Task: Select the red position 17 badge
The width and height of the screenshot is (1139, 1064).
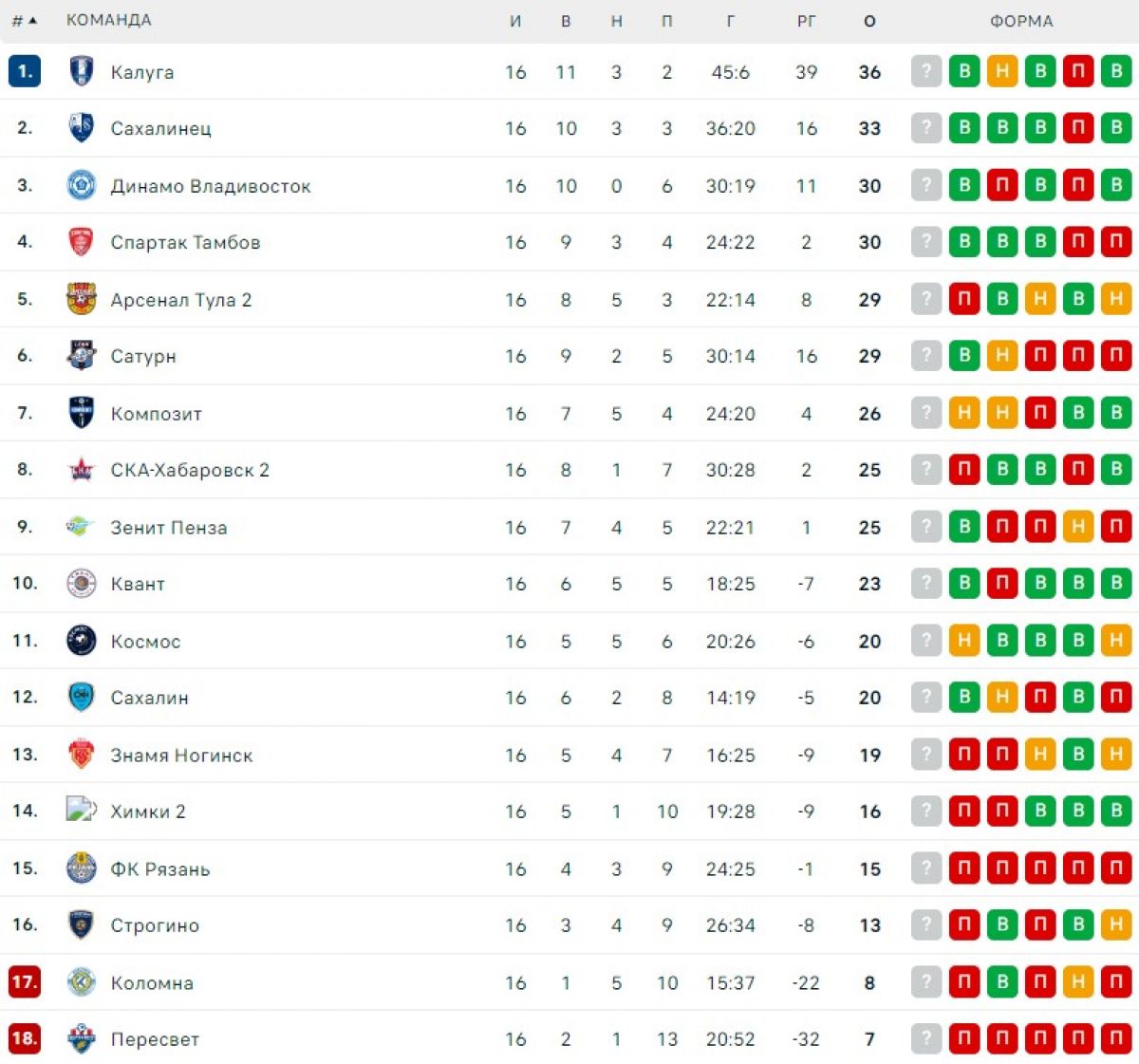Action: [25, 982]
